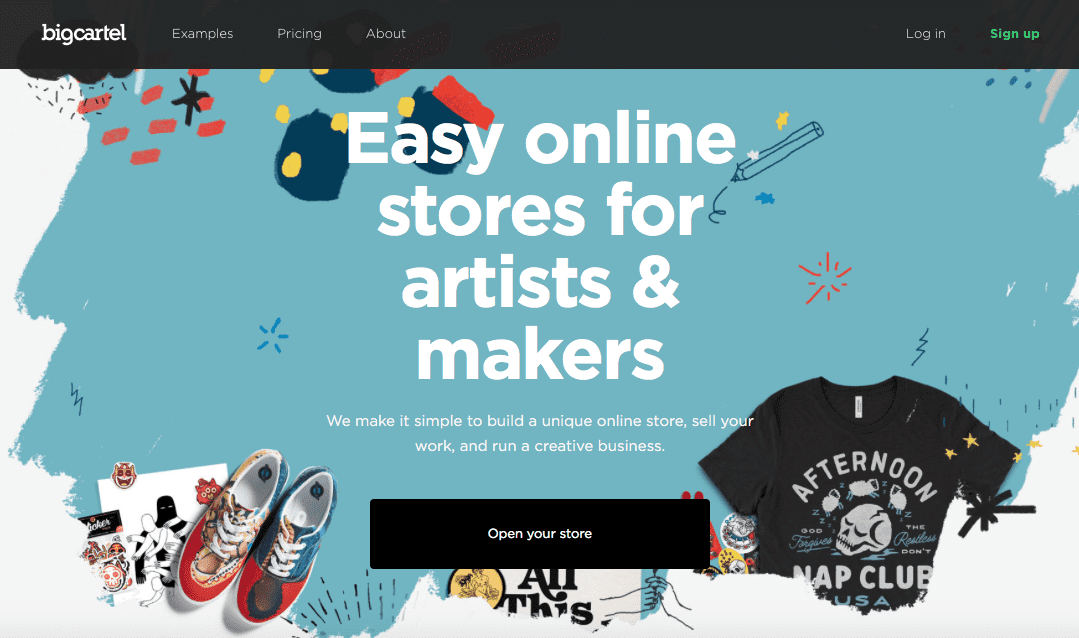Click the green Sign up link
Image resolution: width=1079 pixels, height=638 pixels.
[x=1014, y=34]
